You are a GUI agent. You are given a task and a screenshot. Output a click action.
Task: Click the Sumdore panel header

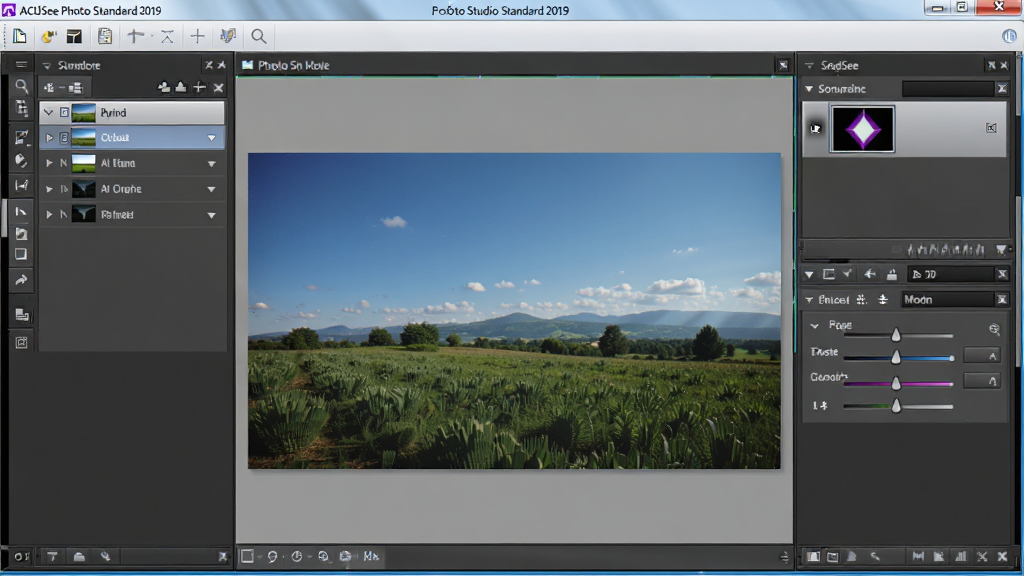tap(79, 65)
